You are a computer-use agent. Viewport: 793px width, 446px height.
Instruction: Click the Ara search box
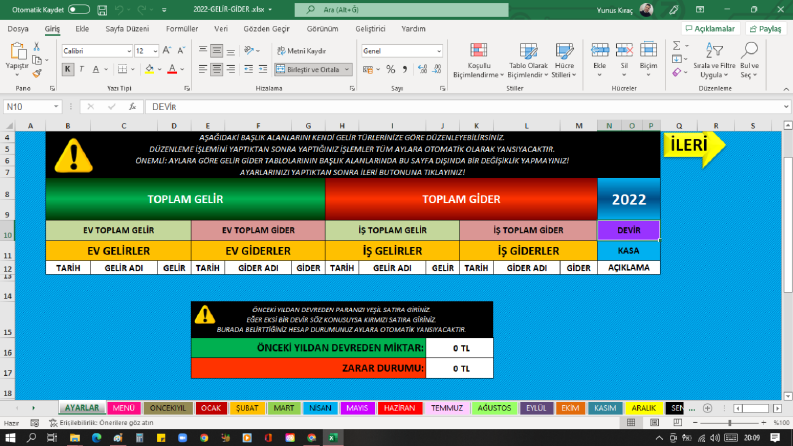point(402,10)
